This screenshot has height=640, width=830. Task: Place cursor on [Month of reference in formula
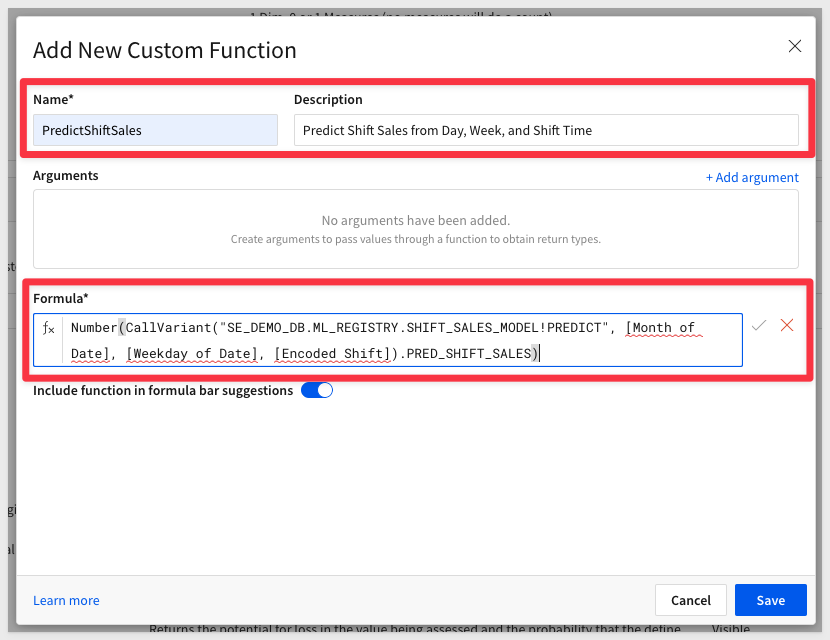[660, 327]
